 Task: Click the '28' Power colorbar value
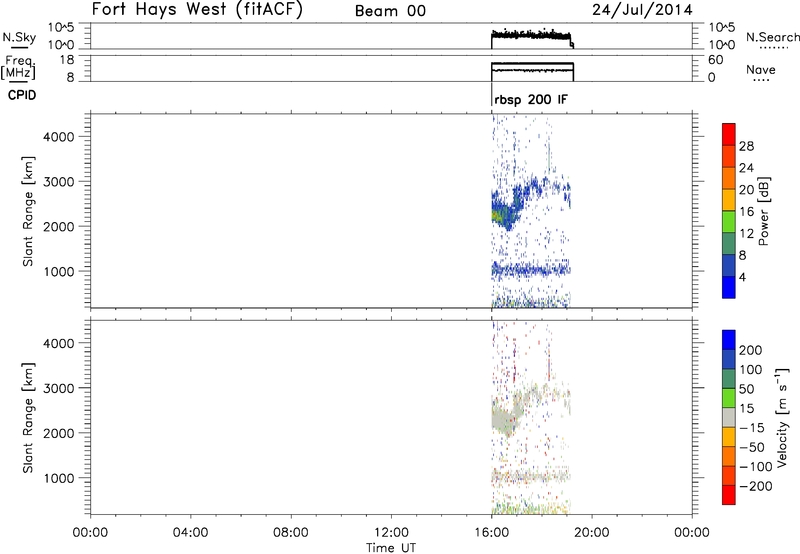746,146
